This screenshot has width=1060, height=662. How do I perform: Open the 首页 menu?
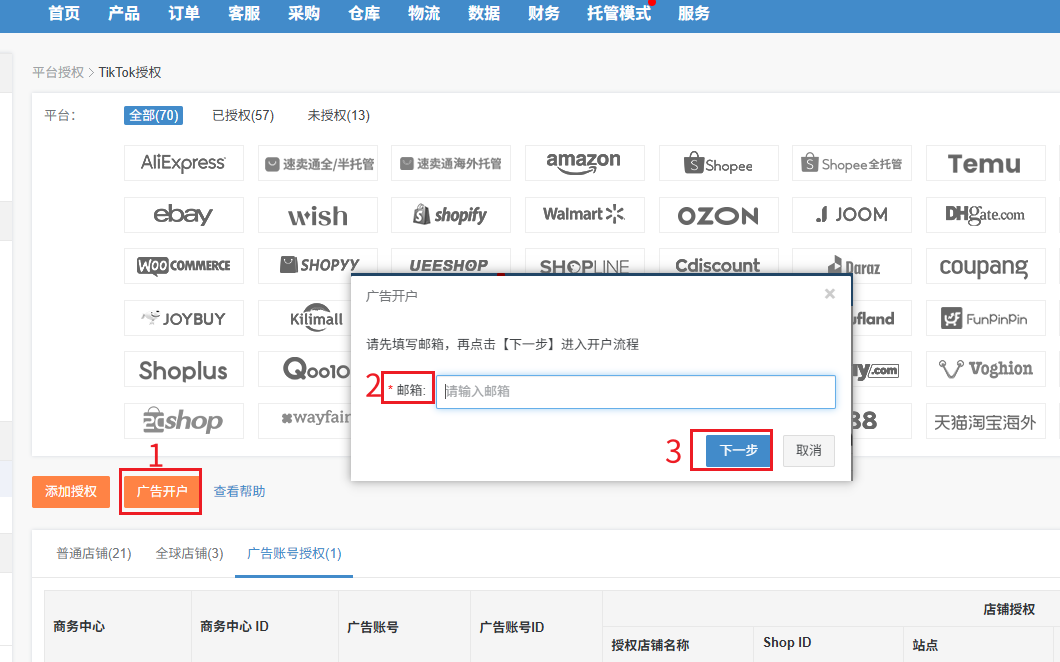tap(64, 14)
